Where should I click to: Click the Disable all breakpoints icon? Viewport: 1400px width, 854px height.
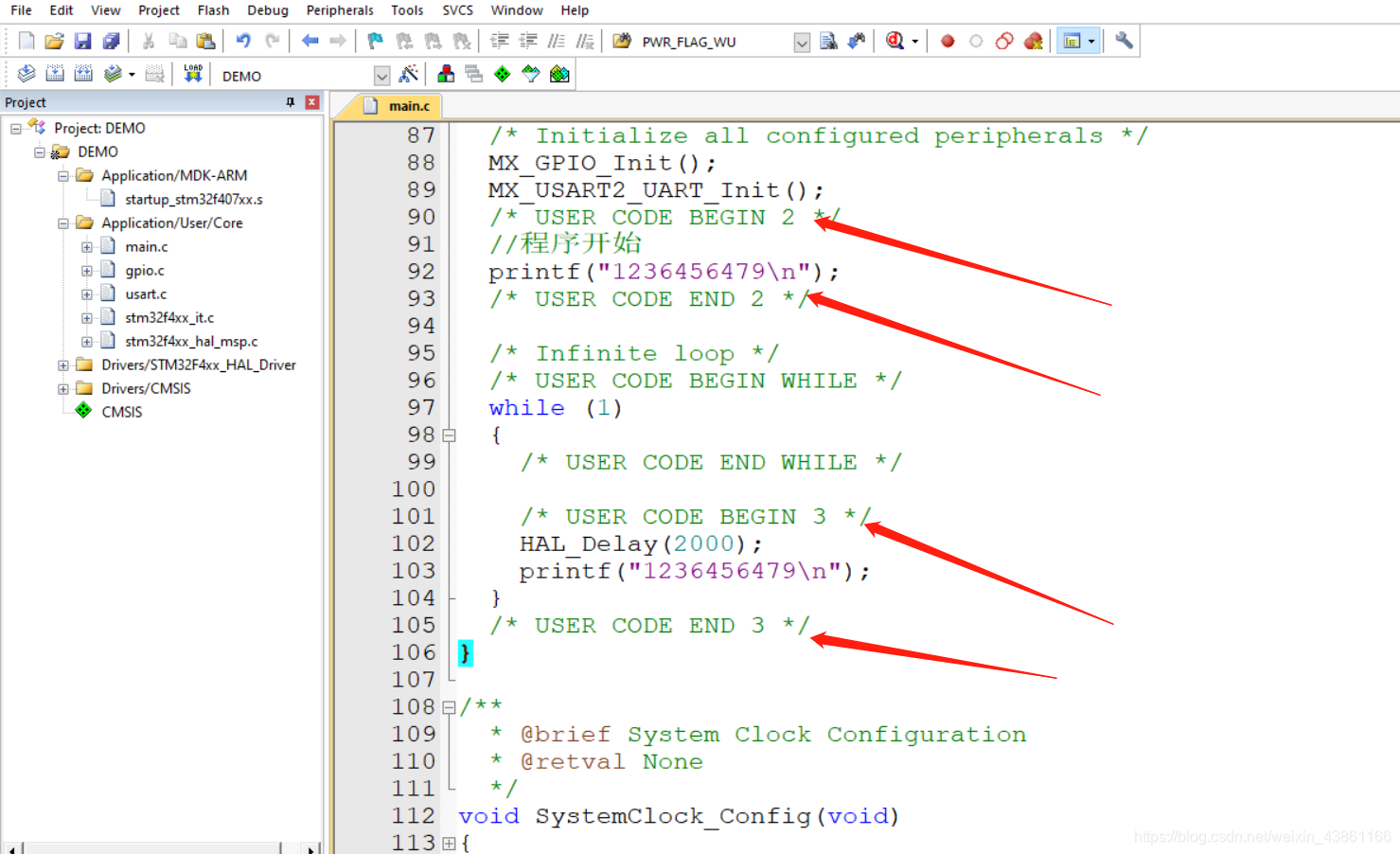click(x=1004, y=41)
